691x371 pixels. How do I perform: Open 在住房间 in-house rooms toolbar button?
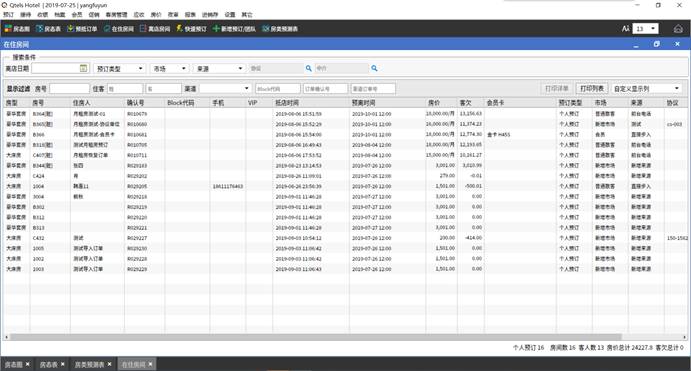pos(119,29)
